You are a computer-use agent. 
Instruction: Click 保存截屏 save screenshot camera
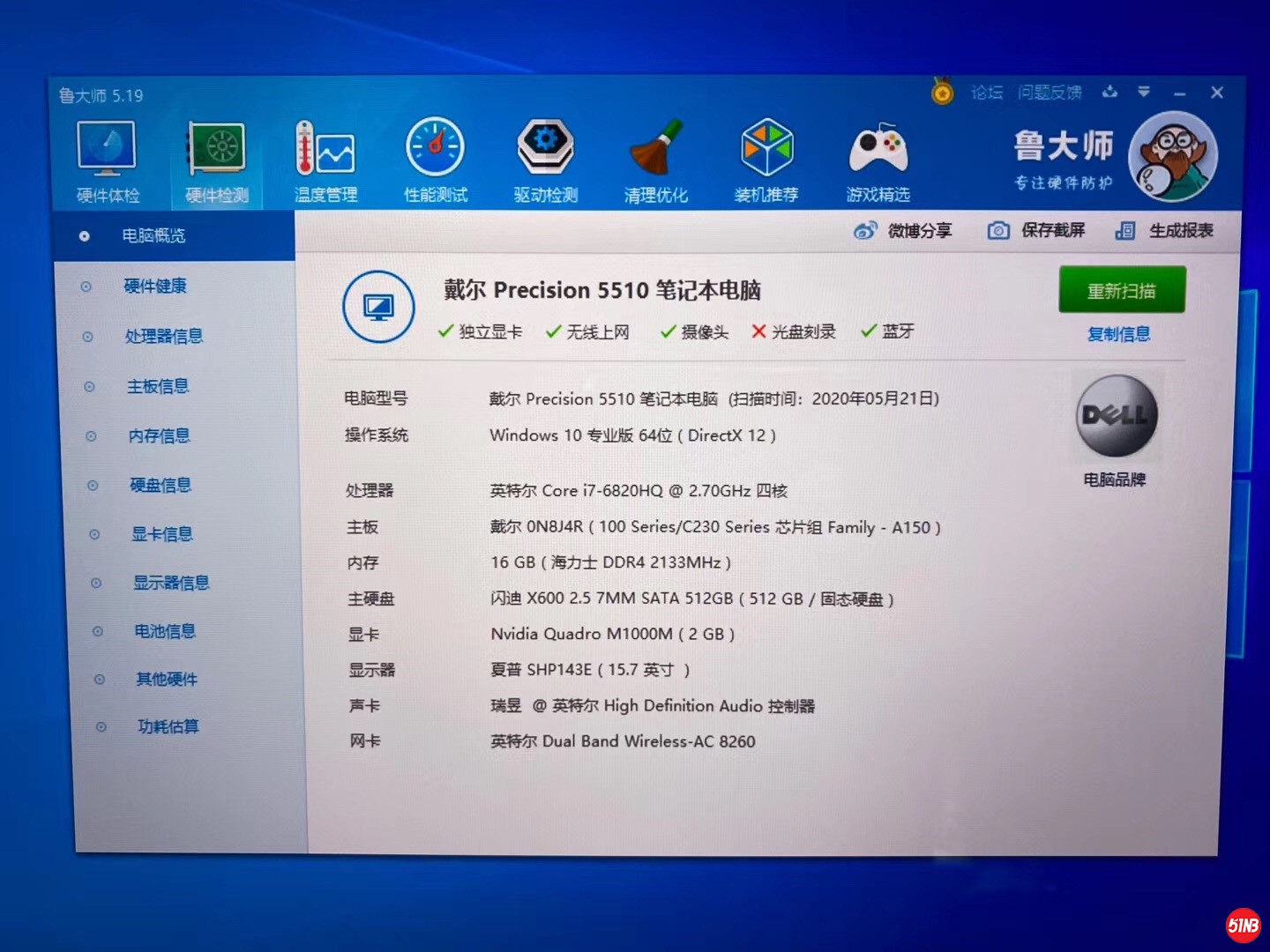click(x=1036, y=231)
